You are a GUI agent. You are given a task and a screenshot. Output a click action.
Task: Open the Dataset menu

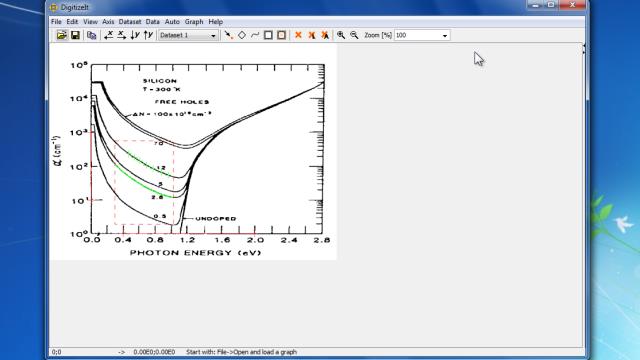coord(130,22)
